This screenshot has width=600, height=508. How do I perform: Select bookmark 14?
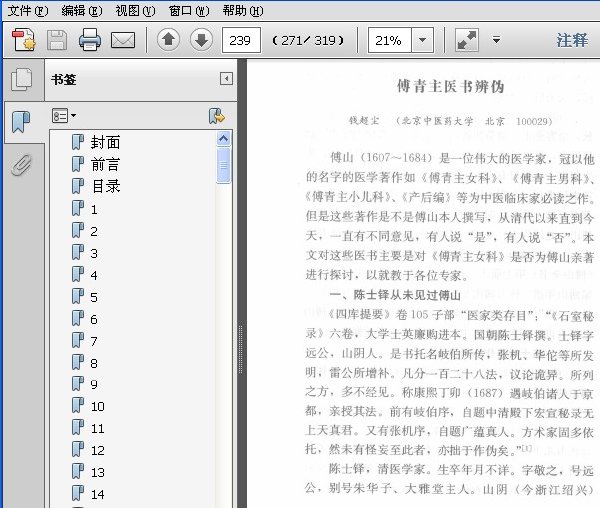point(98,495)
